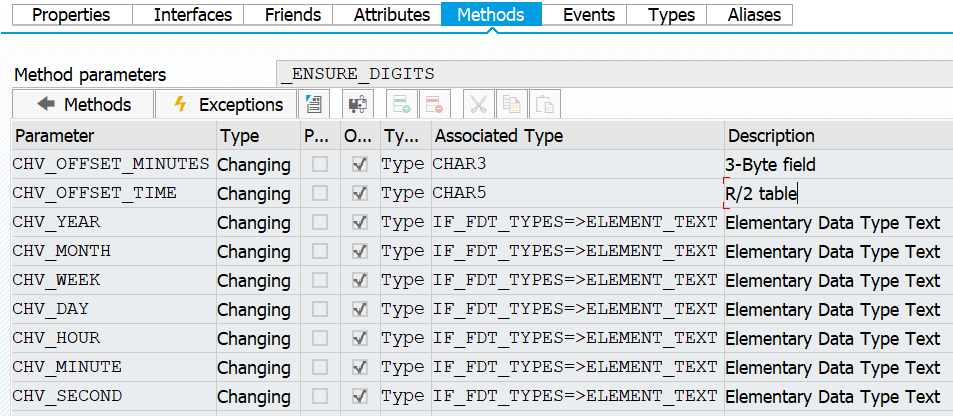
Task: Toggle Optional checkbox for CHV_WEEK
Action: (360, 280)
